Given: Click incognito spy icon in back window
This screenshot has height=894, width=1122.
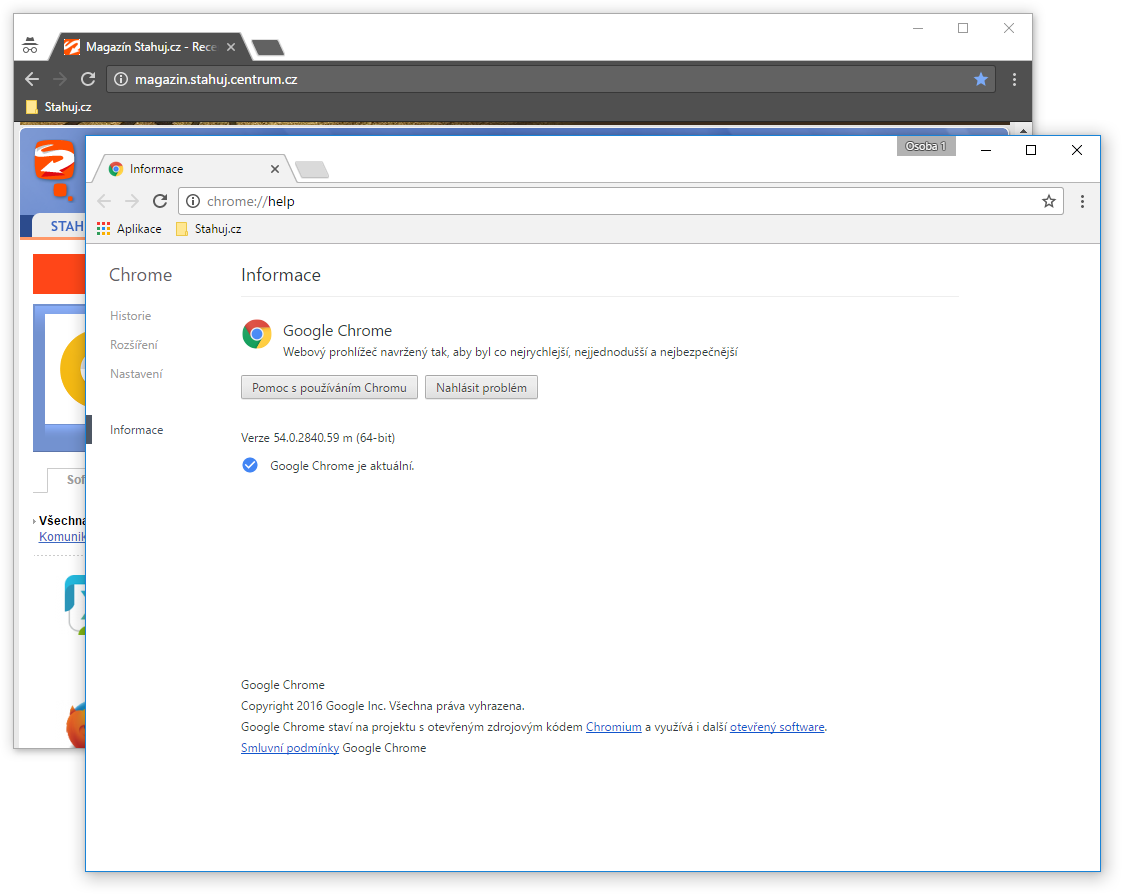Looking at the screenshot, I should (30, 46).
